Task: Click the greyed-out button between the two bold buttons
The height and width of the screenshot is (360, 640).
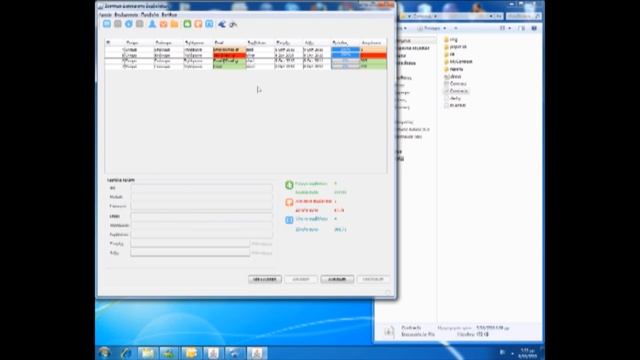Action: point(301,279)
